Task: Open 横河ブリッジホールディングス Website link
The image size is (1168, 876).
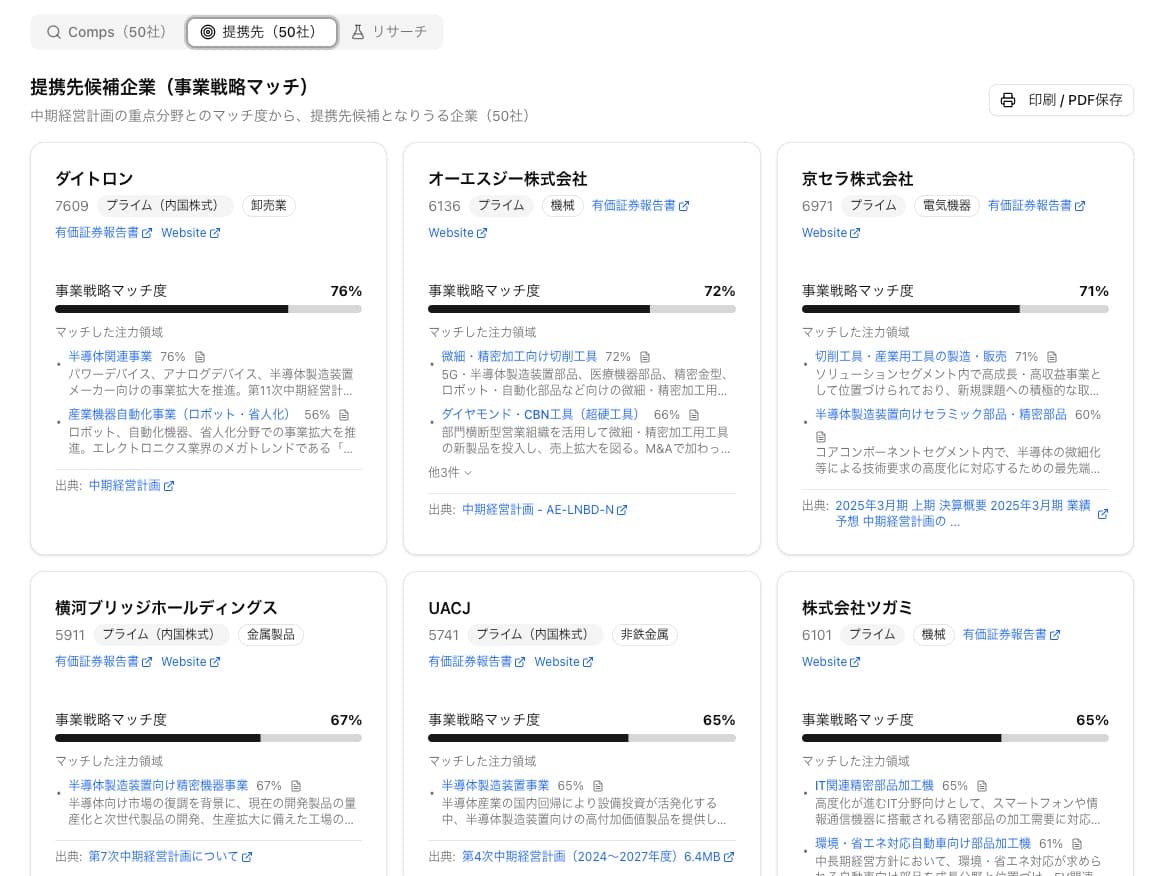Action: 191,661
